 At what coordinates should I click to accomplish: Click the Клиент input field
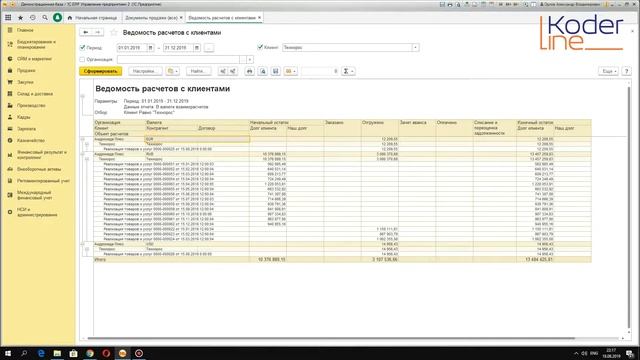[347, 48]
